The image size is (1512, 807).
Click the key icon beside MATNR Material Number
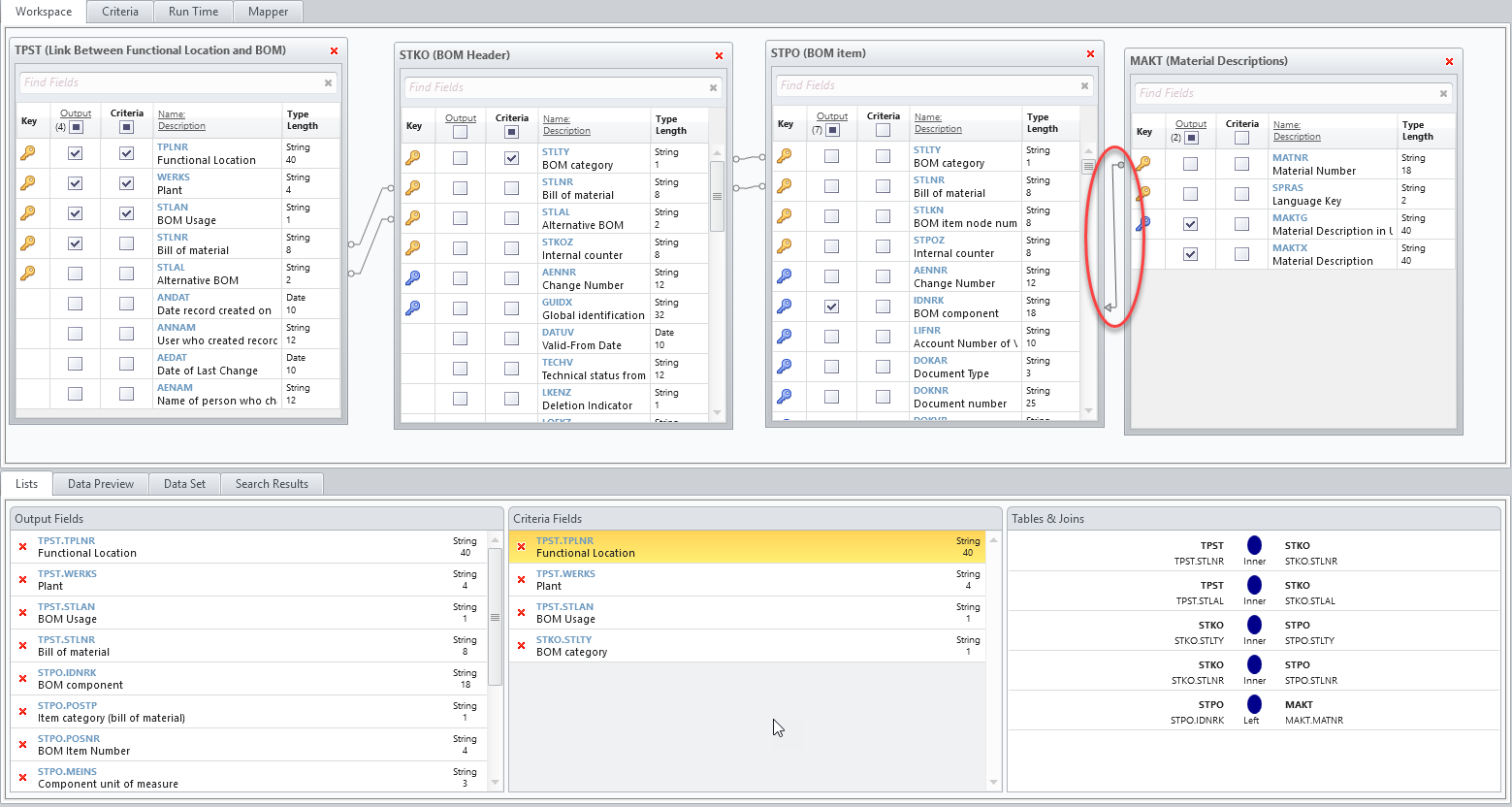tap(1142, 163)
